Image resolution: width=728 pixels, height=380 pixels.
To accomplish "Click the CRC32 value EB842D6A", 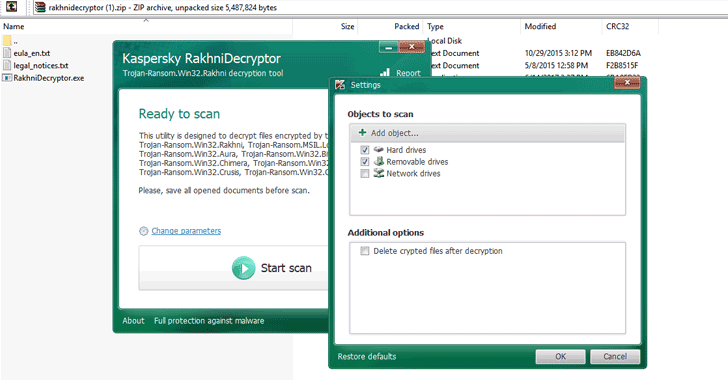I will (623, 53).
